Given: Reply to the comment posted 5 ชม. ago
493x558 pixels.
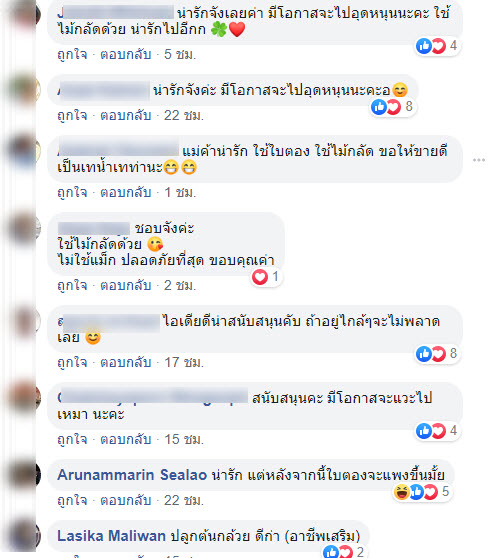Looking at the screenshot, I should (126, 54).
